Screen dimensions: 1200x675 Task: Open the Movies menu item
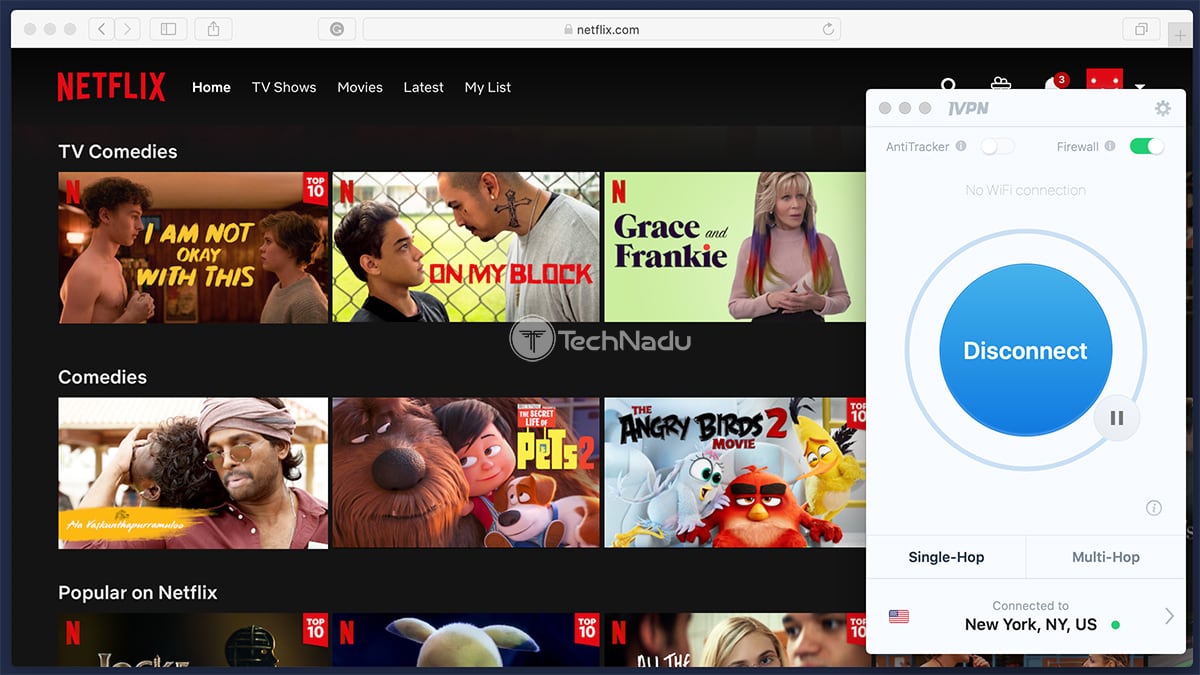pos(360,87)
